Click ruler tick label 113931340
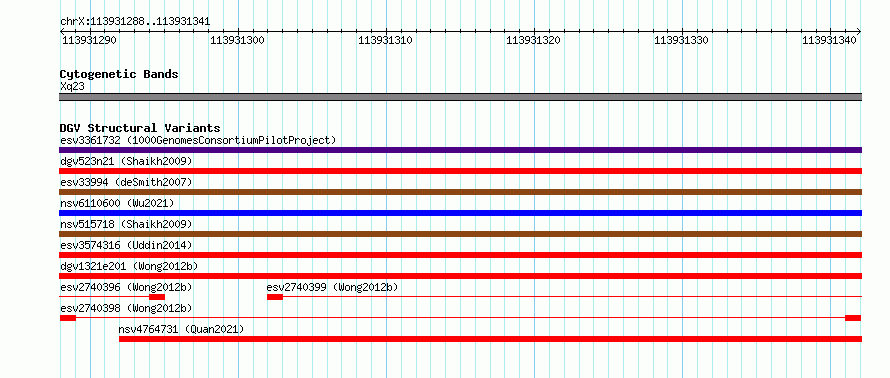Screen dimensions: 890x378 (830, 40)
